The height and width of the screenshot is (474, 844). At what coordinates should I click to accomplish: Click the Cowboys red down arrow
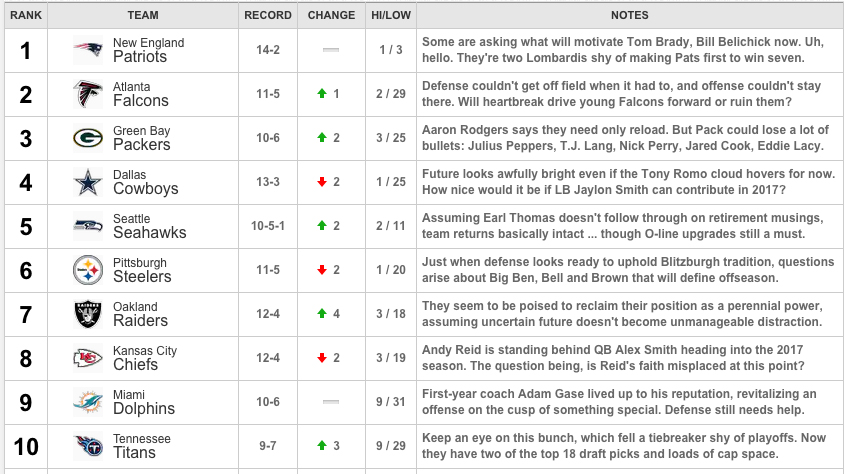point(322,182)
